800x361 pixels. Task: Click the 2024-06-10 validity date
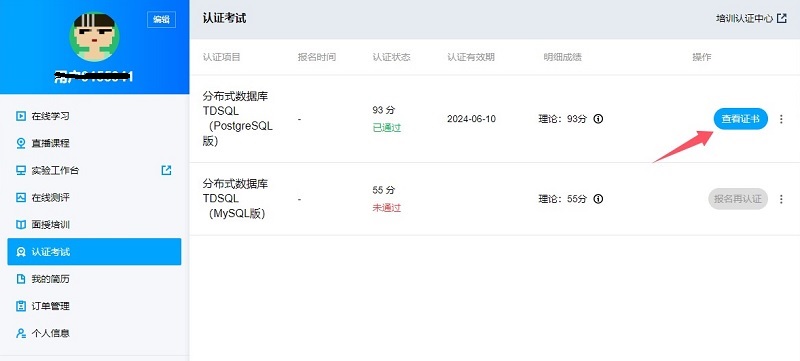click(471, 119)
